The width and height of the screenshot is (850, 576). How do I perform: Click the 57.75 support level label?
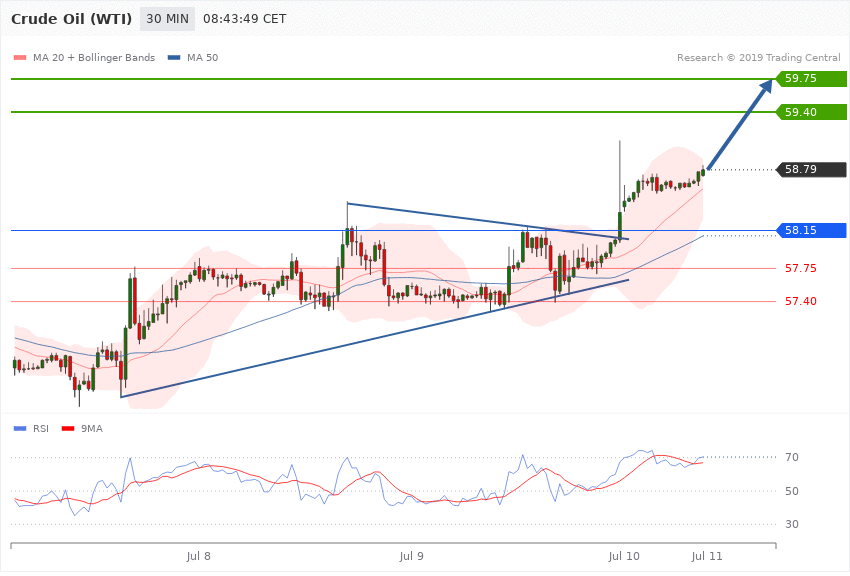pos(801,268)
